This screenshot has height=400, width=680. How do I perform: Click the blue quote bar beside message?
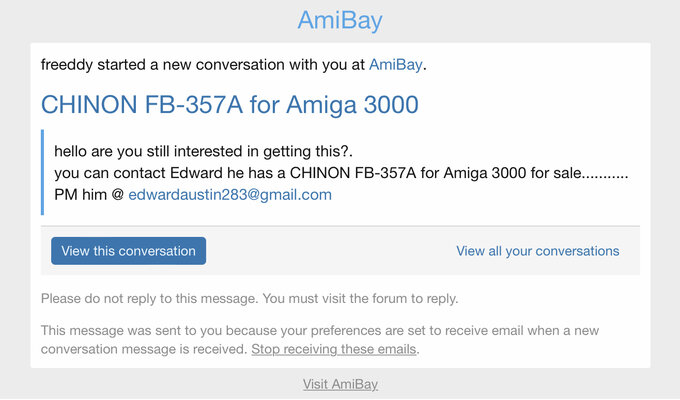click(43, 172)
